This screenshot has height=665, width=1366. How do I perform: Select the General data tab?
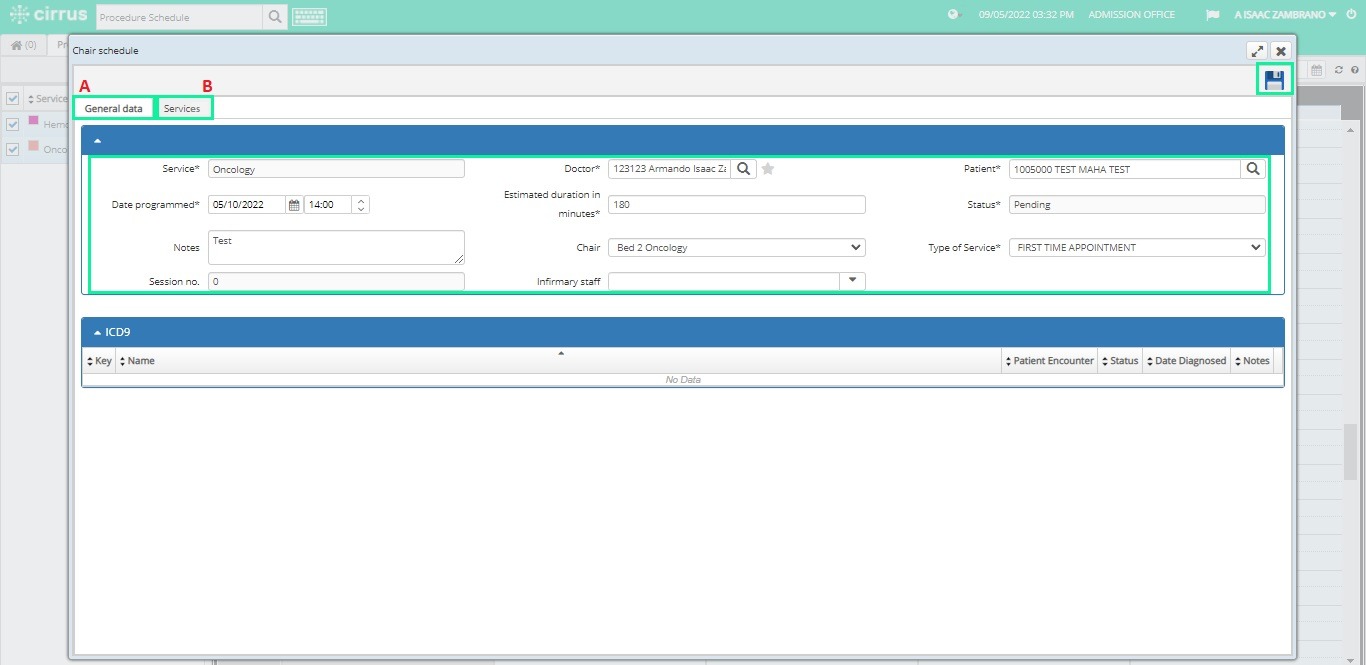click(x=113, y=108)
